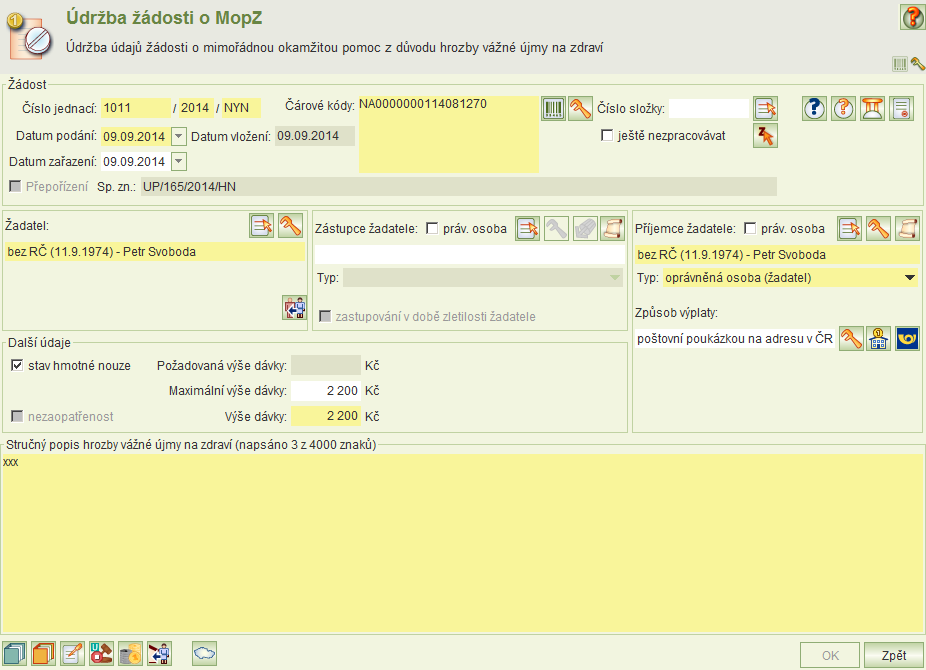Open the Datum zařazení date dropdown
Viewport: 926px width, 670px height.
pos(178,161)
